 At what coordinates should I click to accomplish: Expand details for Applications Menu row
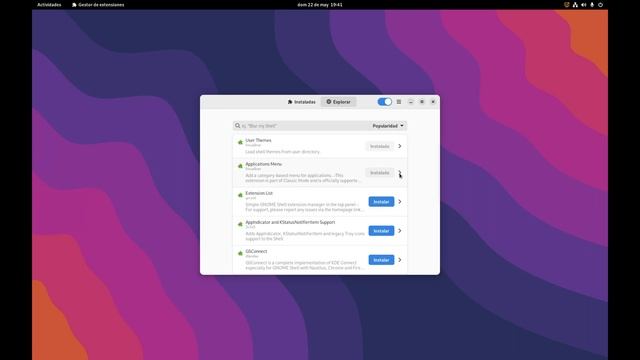pos(400,173)
